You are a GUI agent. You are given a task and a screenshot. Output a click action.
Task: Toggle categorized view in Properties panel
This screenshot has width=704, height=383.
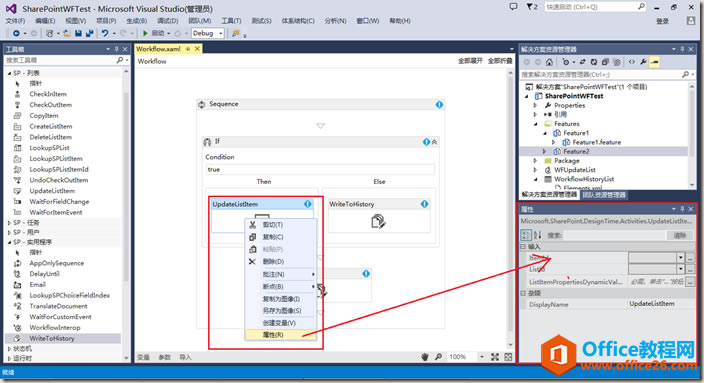point(526,235)
